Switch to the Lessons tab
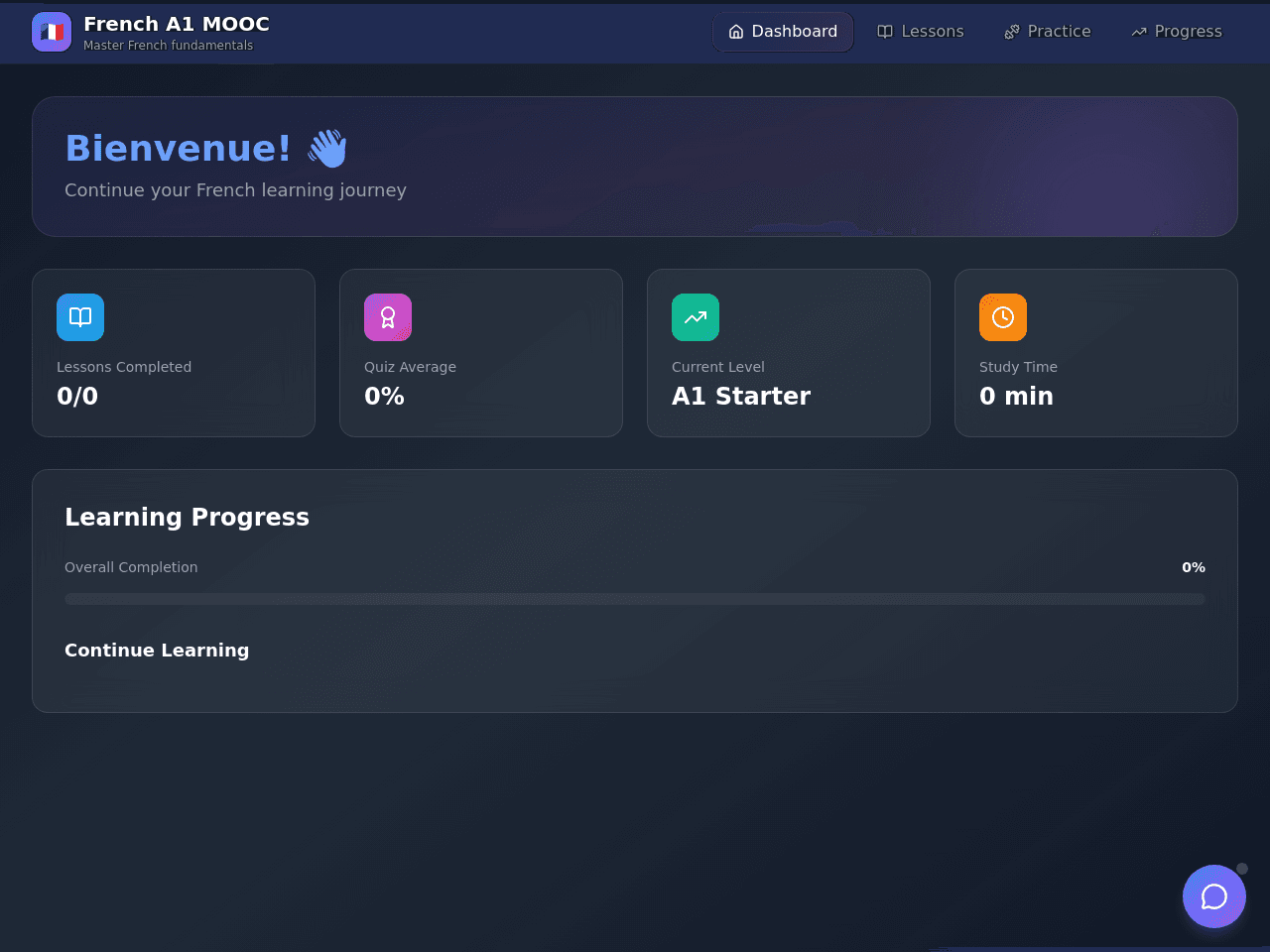1270x952 pixels. 921,32
